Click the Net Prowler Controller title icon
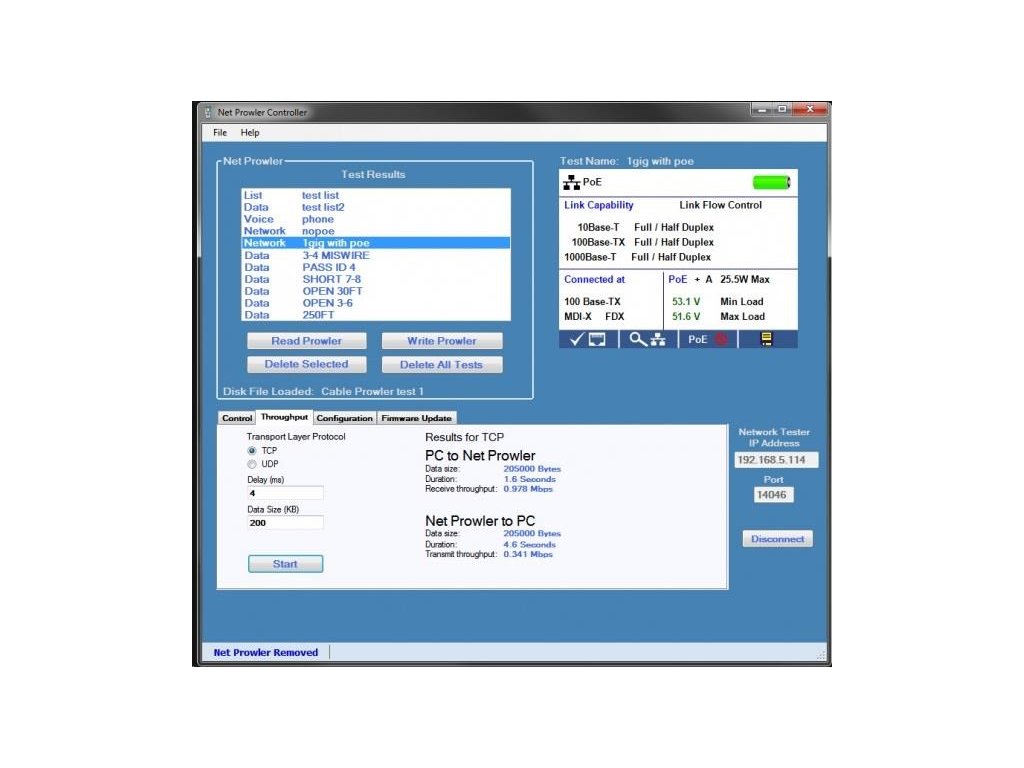The height and width of the screenshot is (768, 1024). click(208, 112)
